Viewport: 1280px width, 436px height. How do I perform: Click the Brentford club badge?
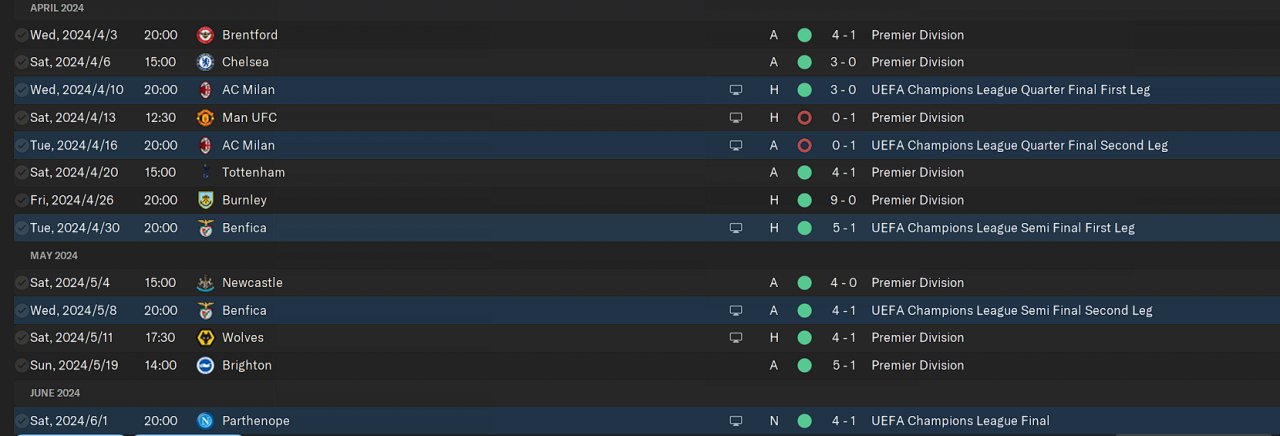tap(205, 35)
